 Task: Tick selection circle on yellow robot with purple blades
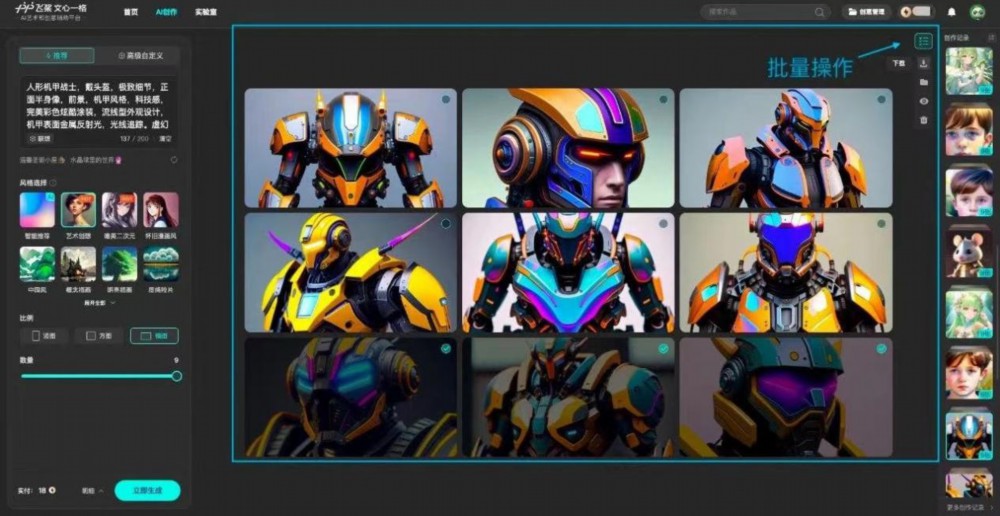coord(446,223)
